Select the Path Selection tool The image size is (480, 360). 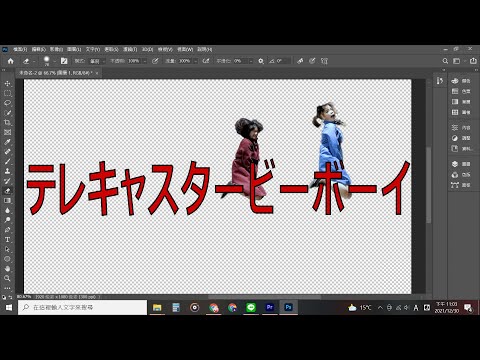tap(7, 249)
